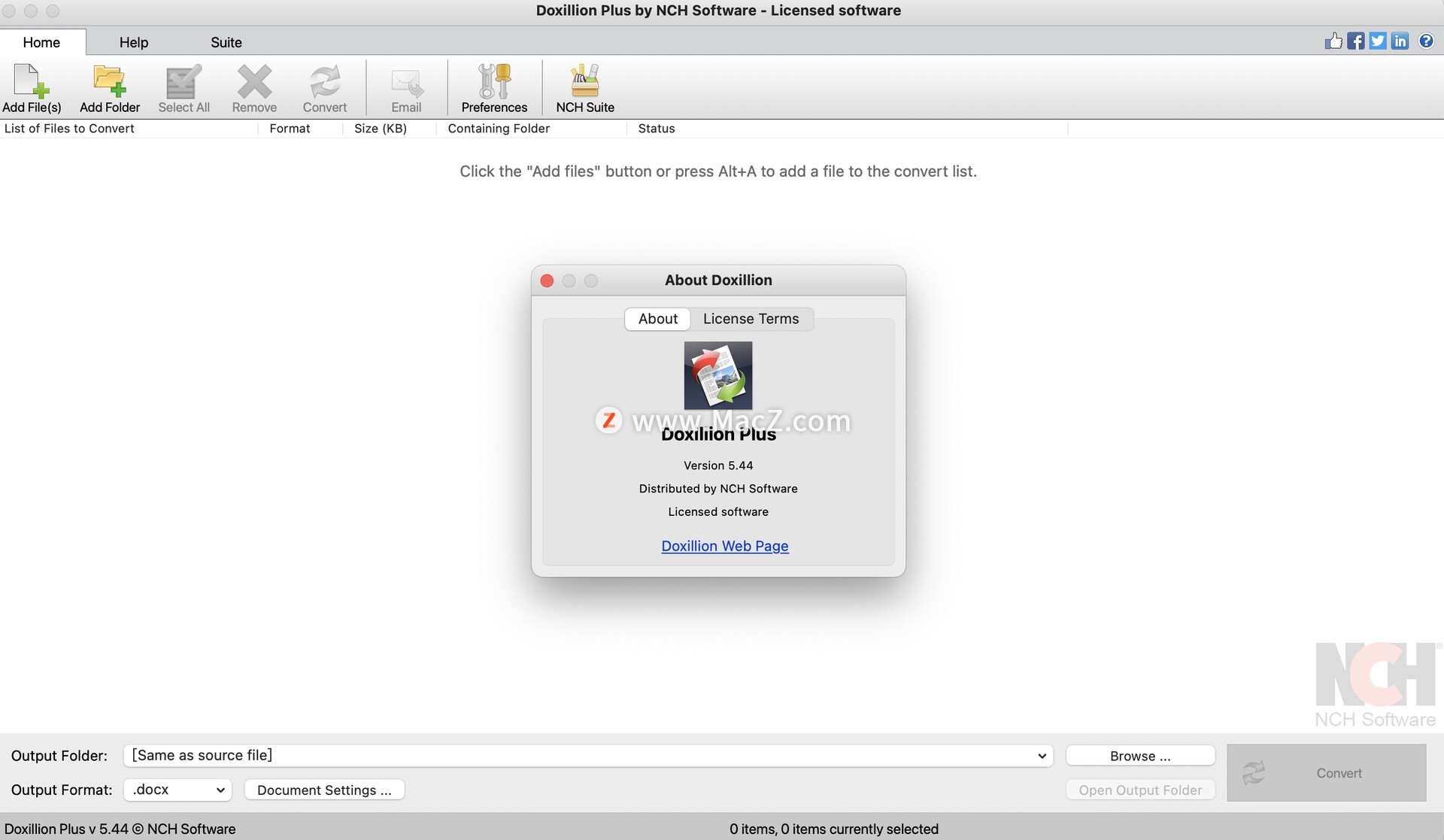Click the LinkedIn share icon
Viewport: 1444px width, 840px height.
click(x=1400, y=41)
